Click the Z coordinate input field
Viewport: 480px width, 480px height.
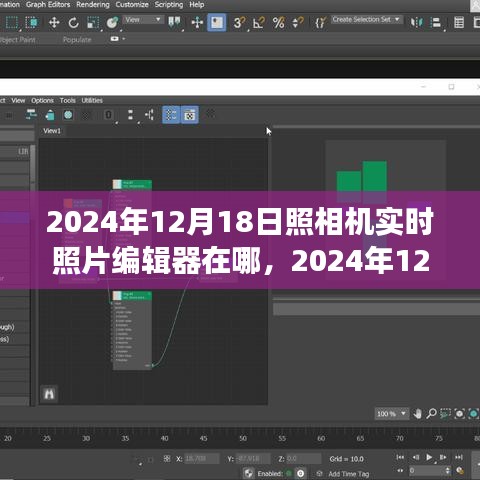pos(303,459)
